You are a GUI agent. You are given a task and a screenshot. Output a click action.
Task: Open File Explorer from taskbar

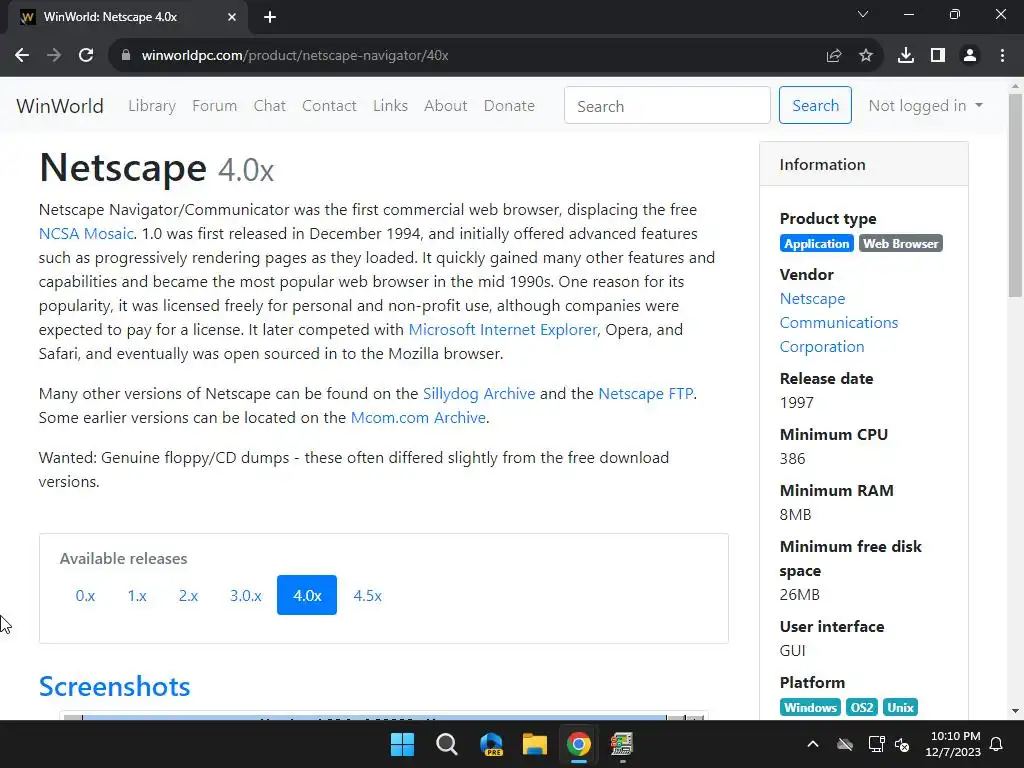[x=535, y=744]
